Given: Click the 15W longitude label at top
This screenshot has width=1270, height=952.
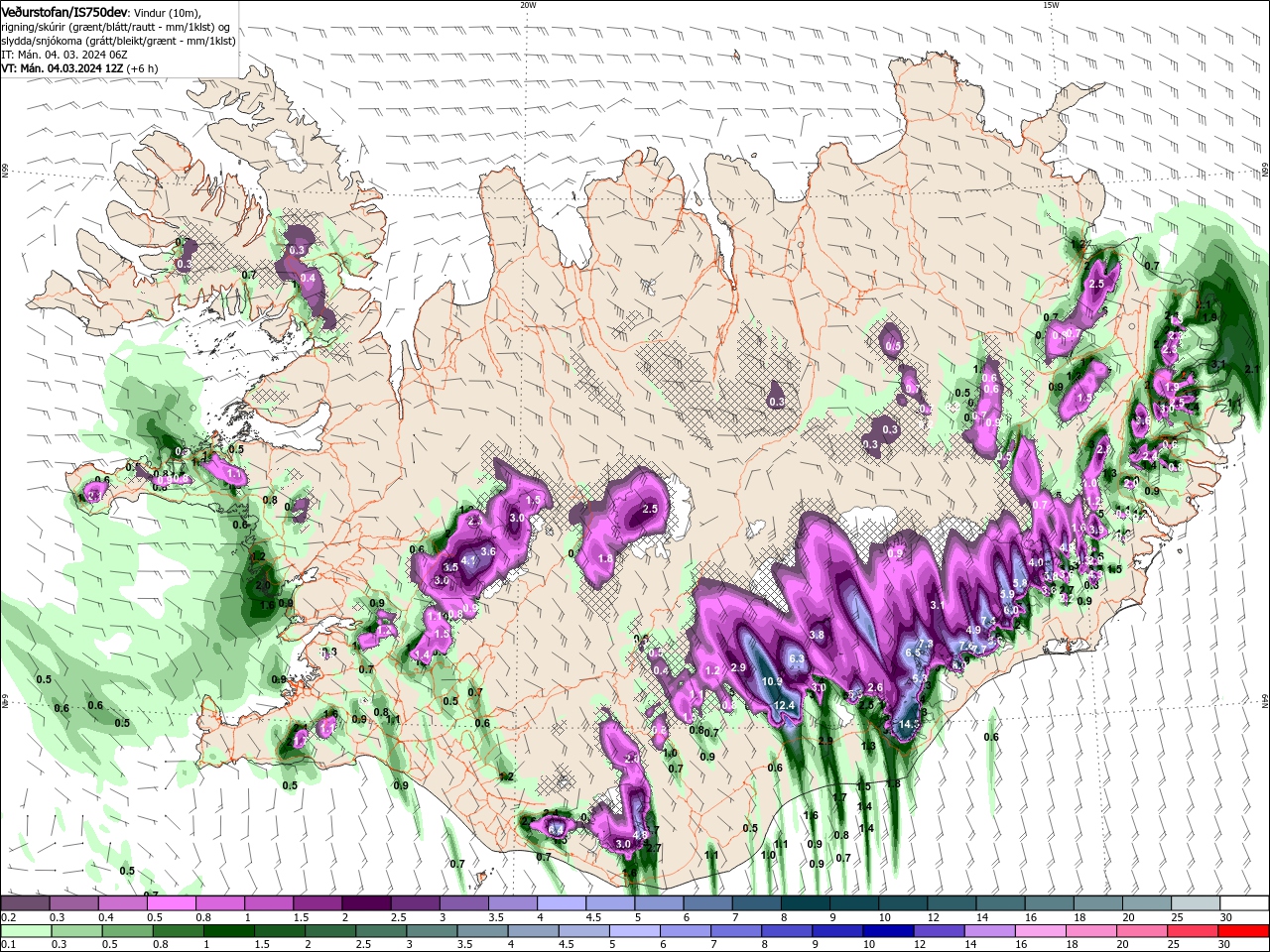Looking at the screenshot, I should coord(1051,5).
